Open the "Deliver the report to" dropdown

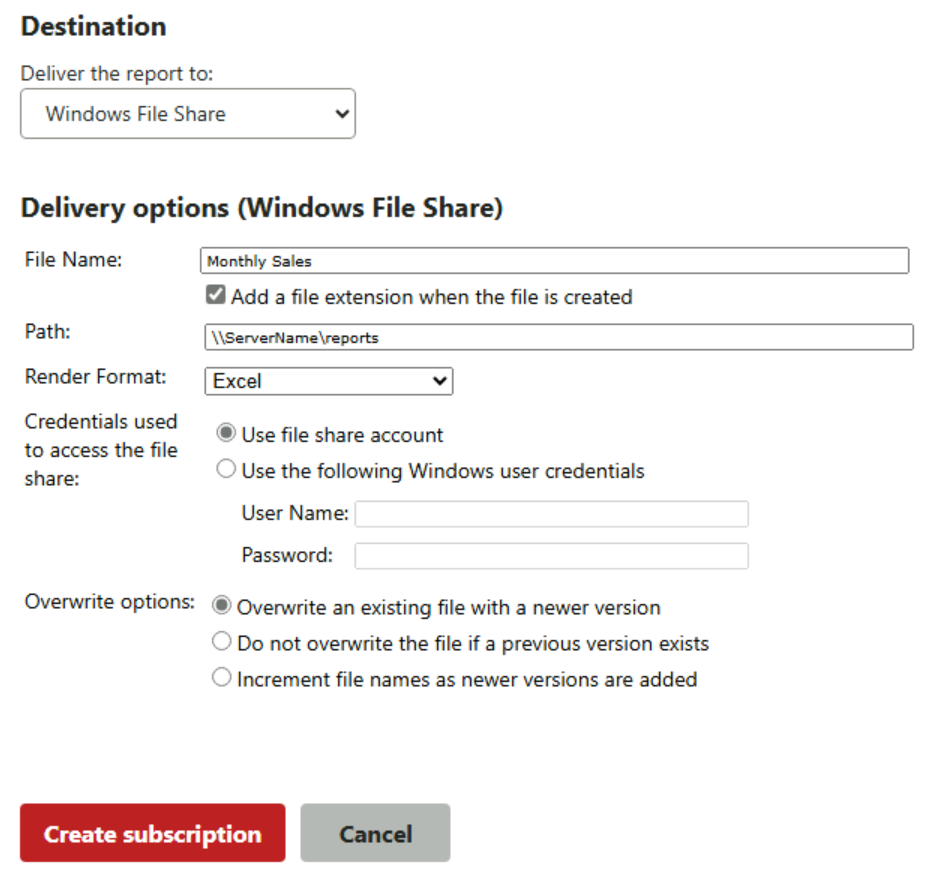coord(187,113)
